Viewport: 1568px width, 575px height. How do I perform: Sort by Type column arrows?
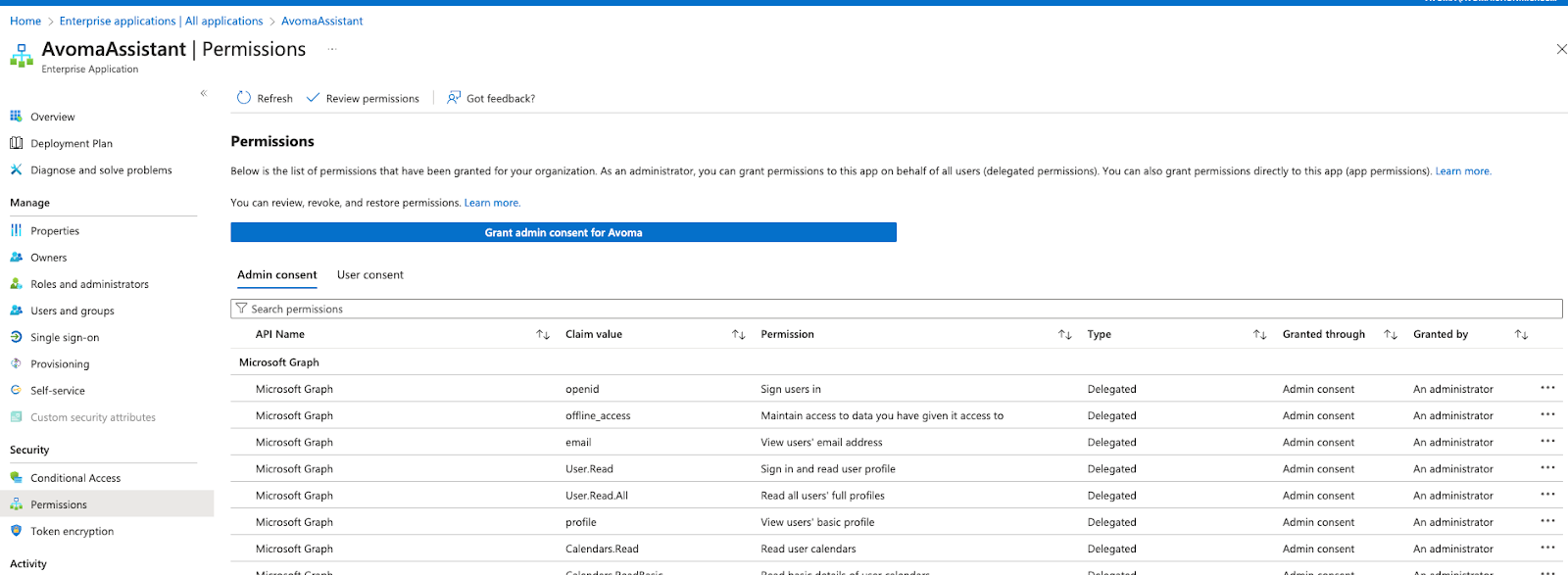(x=1260, y=334)
